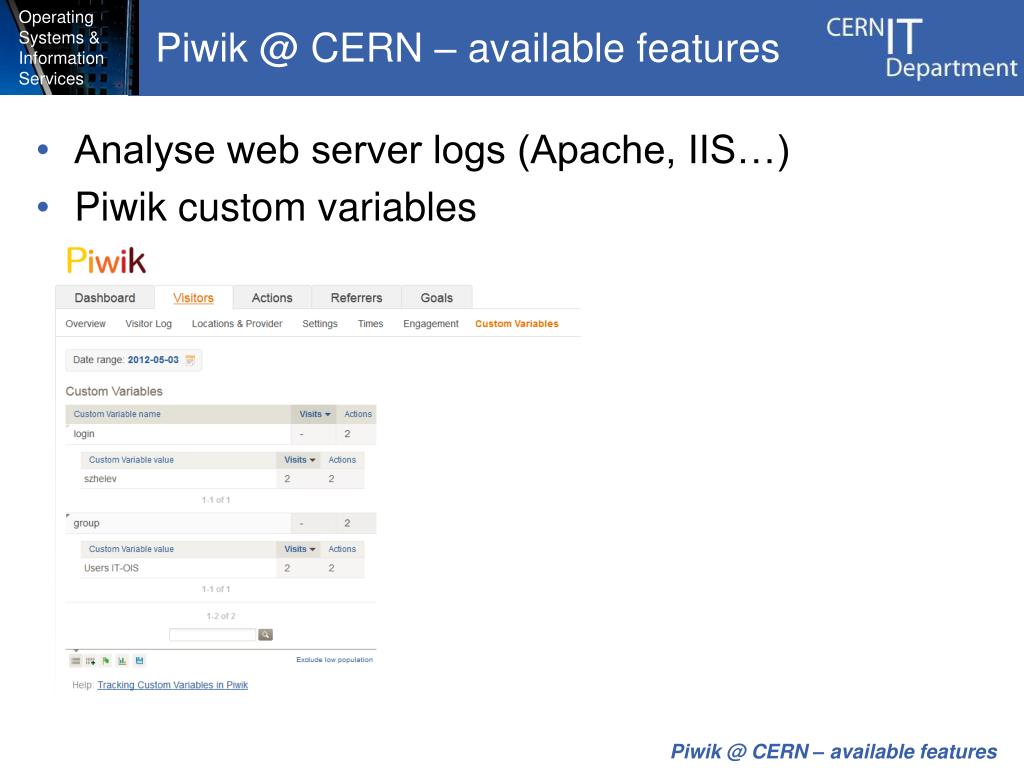This screenshot has height=768, width=1024.
Task: Collapse the login variable row
Action: pos(221,434)
